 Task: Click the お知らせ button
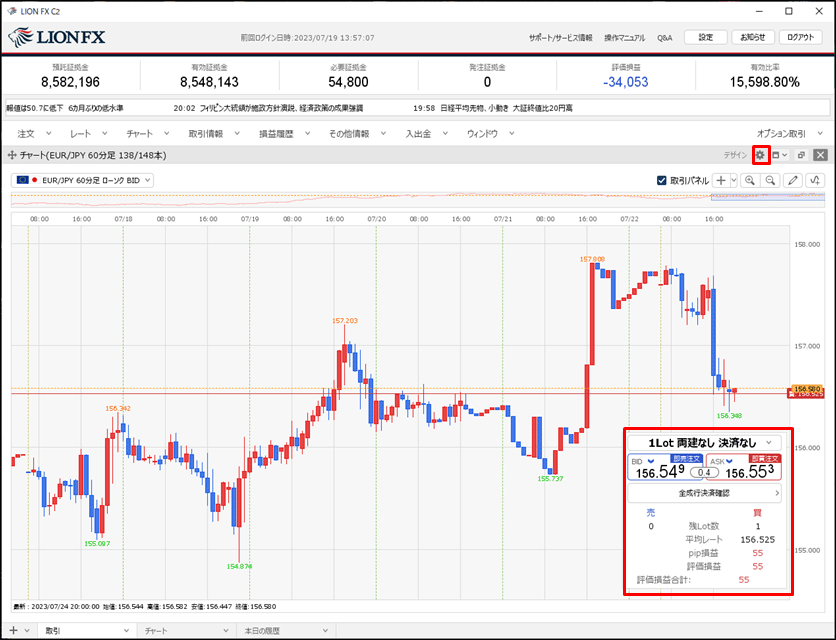[x=753, y=37]
